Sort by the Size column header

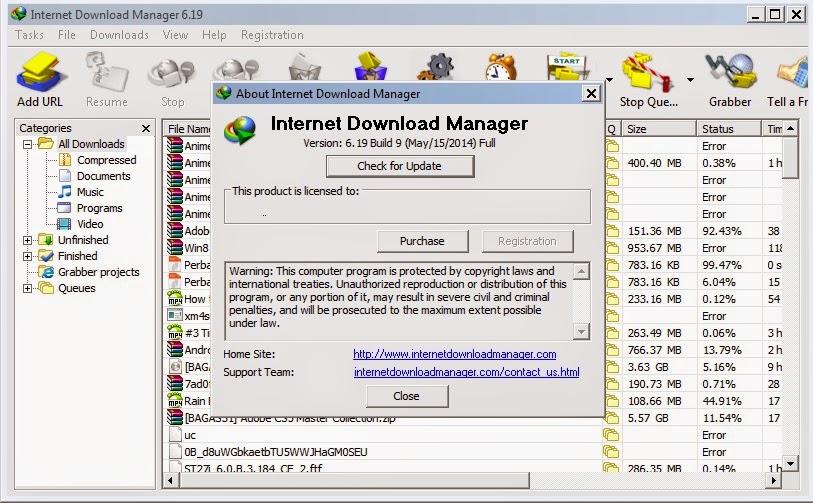[659, 129]
